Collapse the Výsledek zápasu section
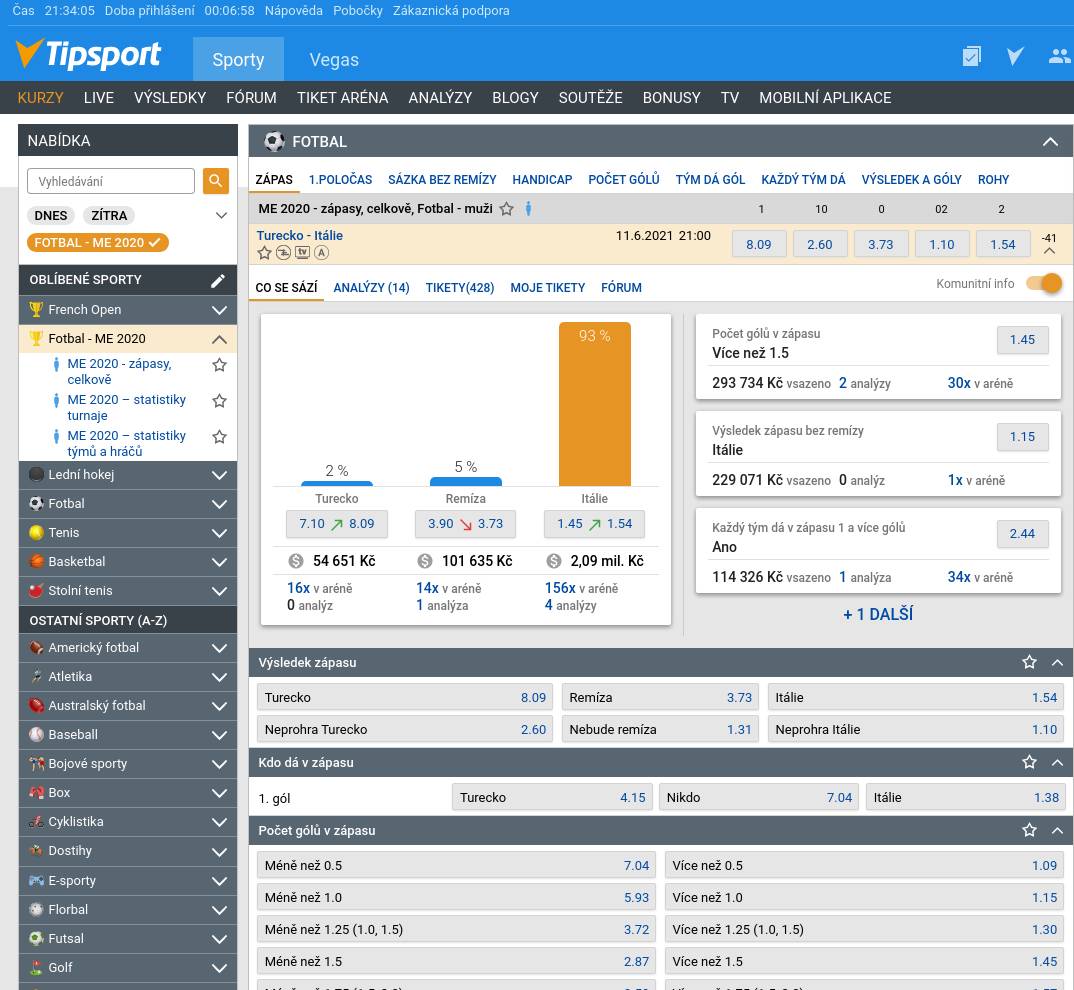This screenshot has height=990, width=1074. (x=1057, y=663)
